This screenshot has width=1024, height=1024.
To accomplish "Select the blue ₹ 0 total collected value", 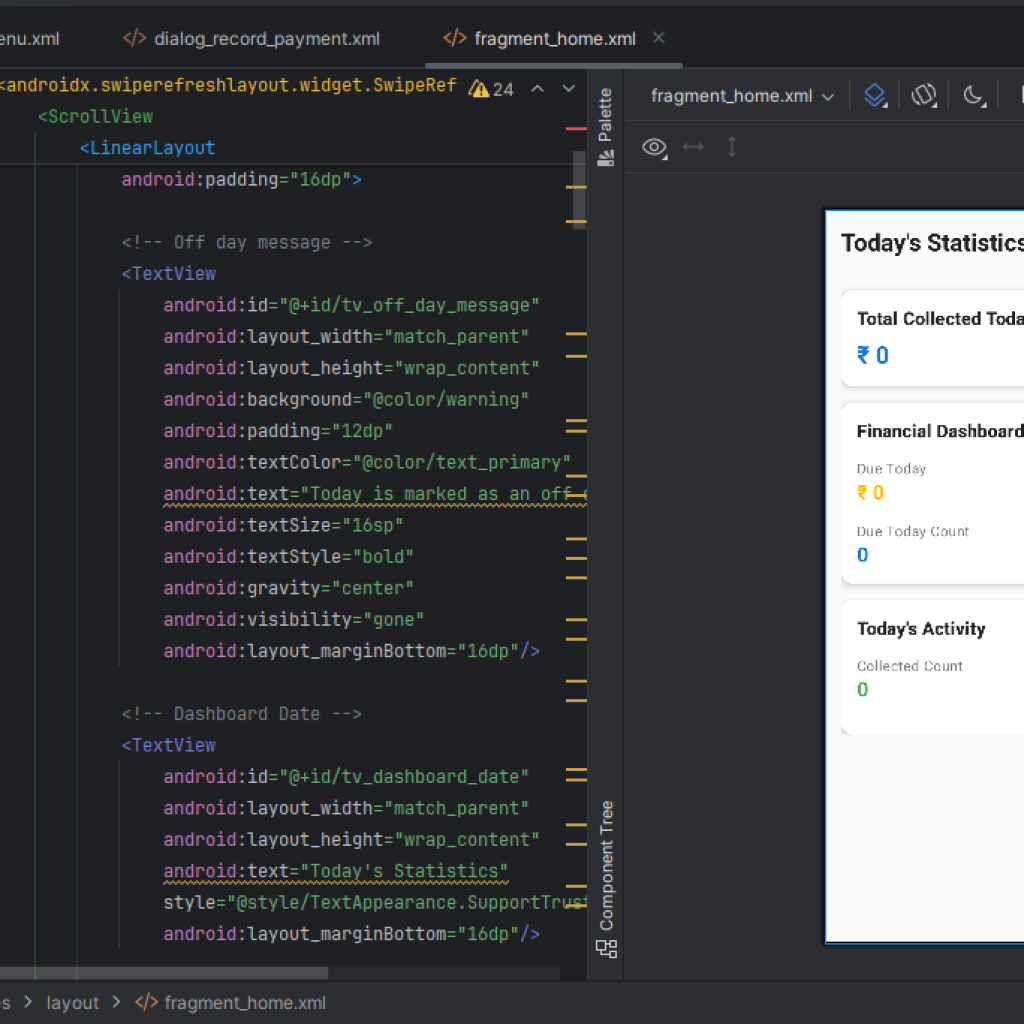I will (x=872, y=355).
